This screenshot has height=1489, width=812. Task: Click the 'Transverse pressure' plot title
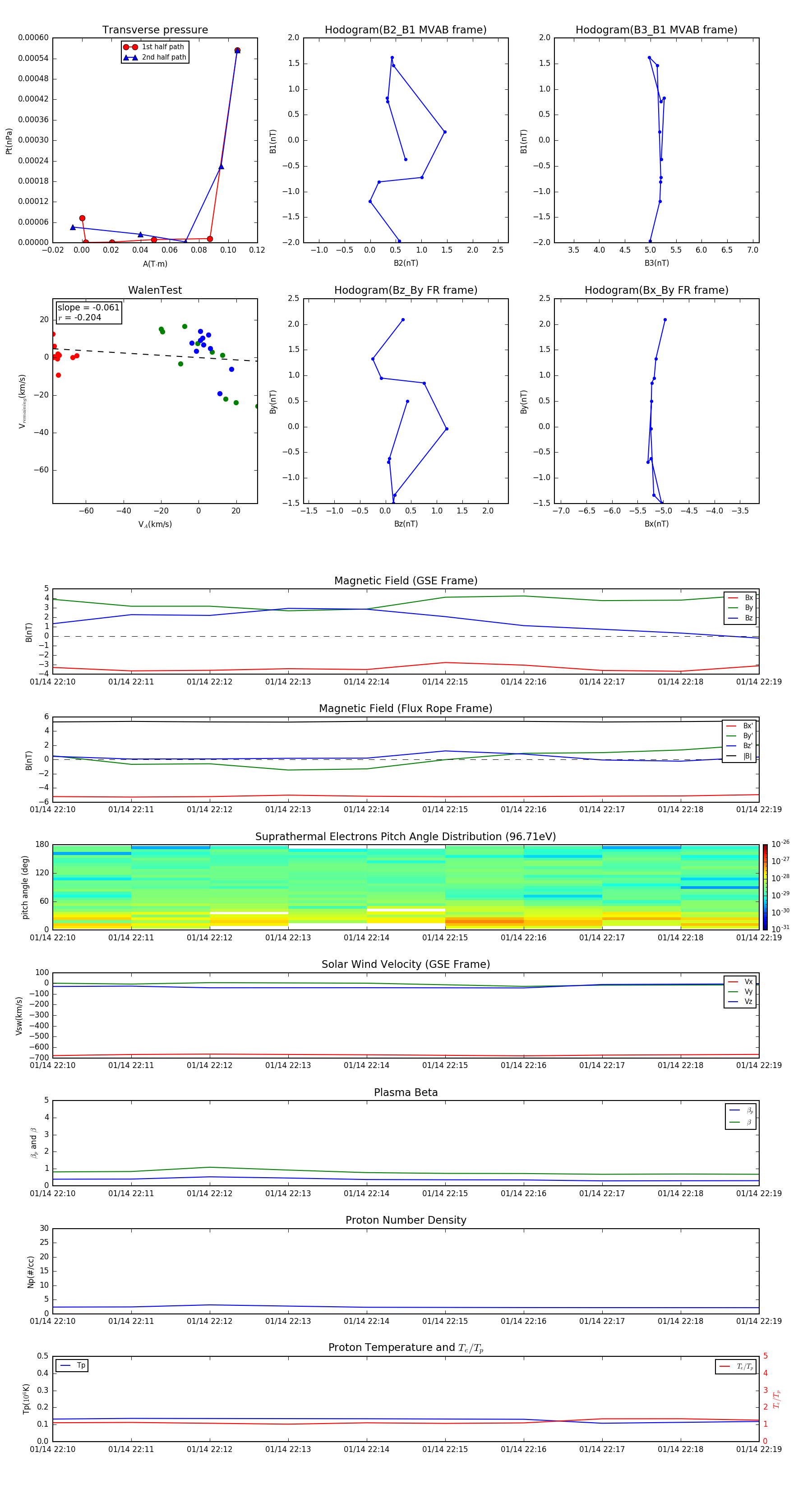click(155, 30)
